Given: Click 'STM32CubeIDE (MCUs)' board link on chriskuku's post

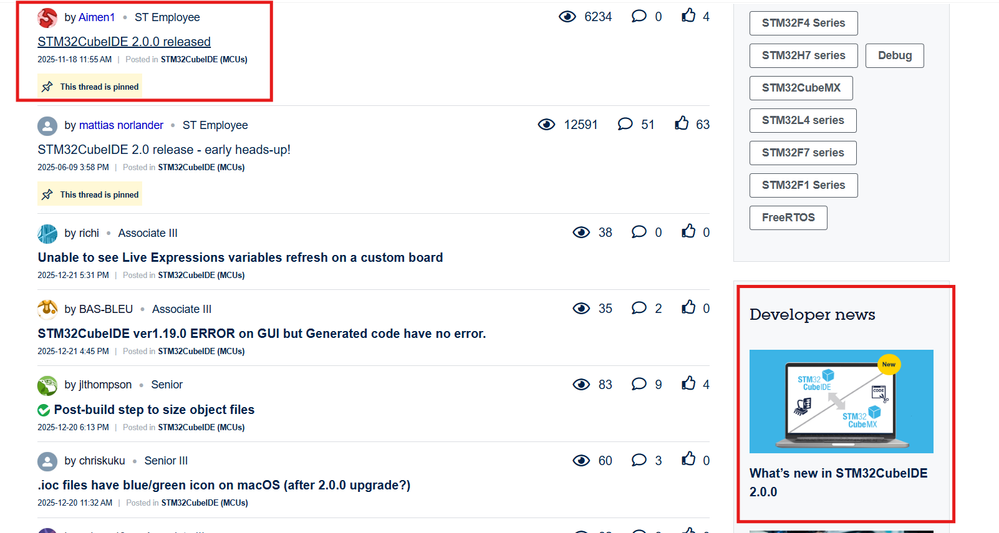Looking at the screenshot, I should [x=205, y=503].
